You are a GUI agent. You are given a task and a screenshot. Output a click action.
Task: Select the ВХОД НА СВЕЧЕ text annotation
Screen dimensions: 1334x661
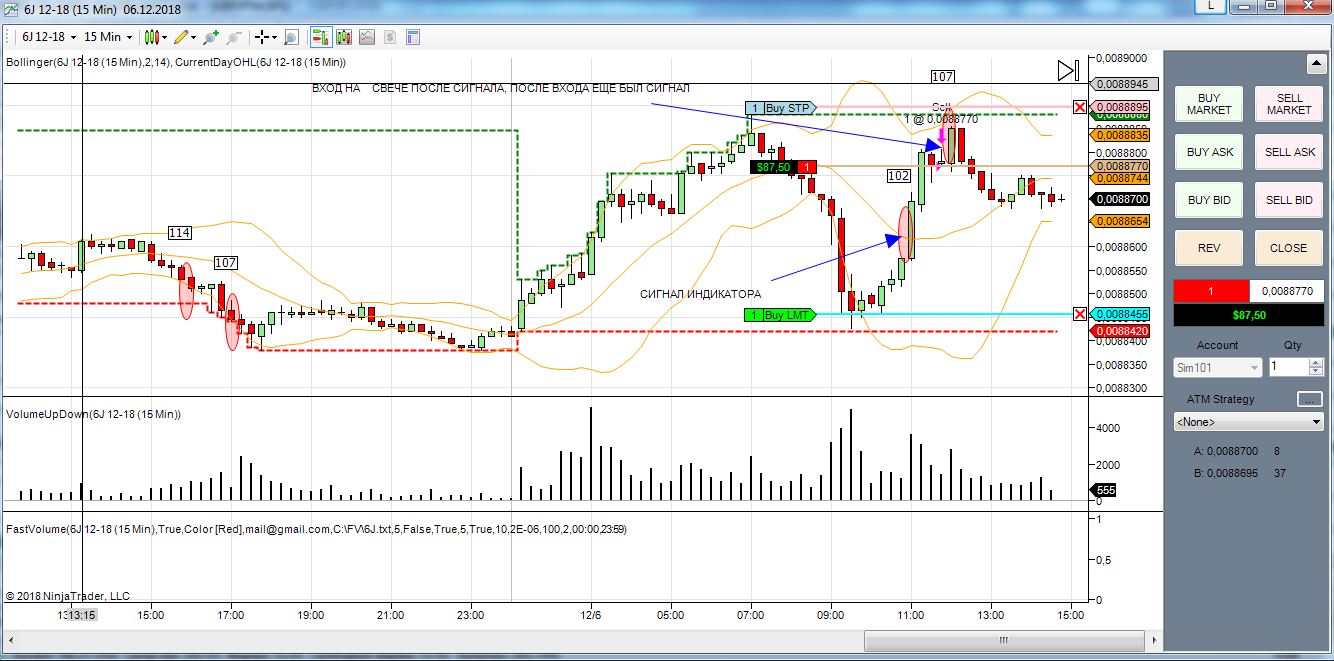(500, 88)
